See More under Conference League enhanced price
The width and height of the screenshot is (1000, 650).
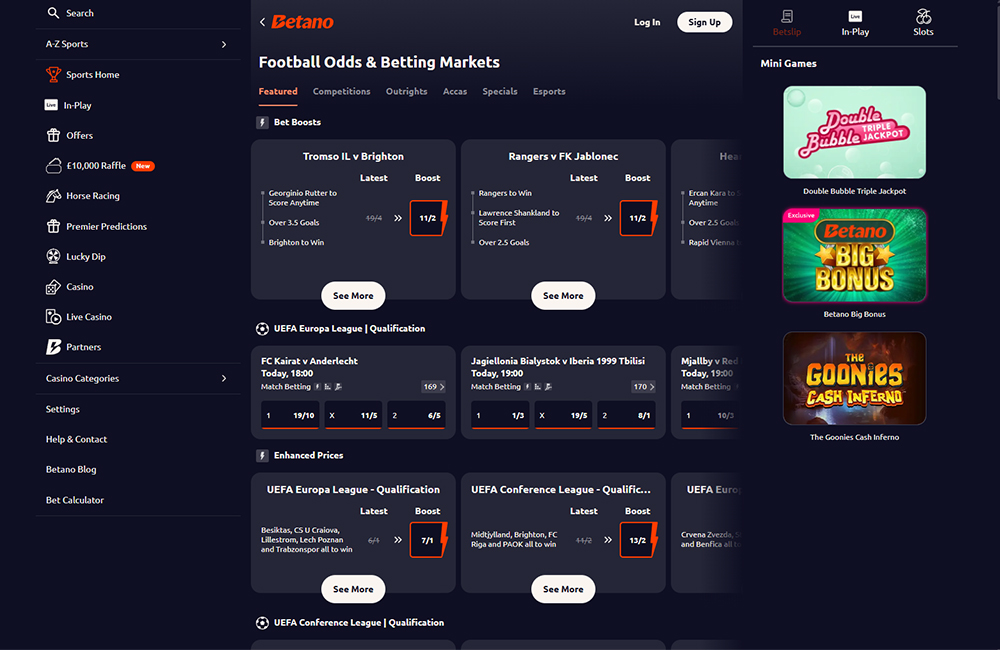(563, 589)
